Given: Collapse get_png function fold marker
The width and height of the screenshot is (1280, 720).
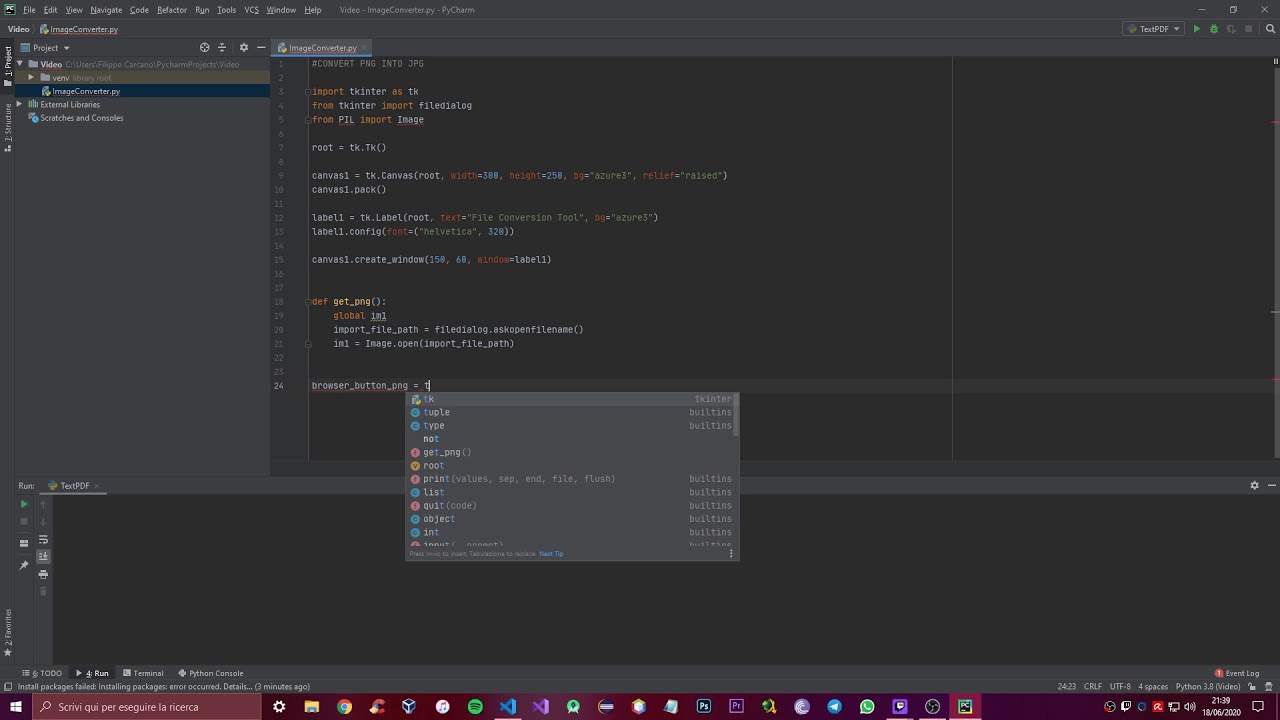Looking at the screenshot, I should [309, 301].
